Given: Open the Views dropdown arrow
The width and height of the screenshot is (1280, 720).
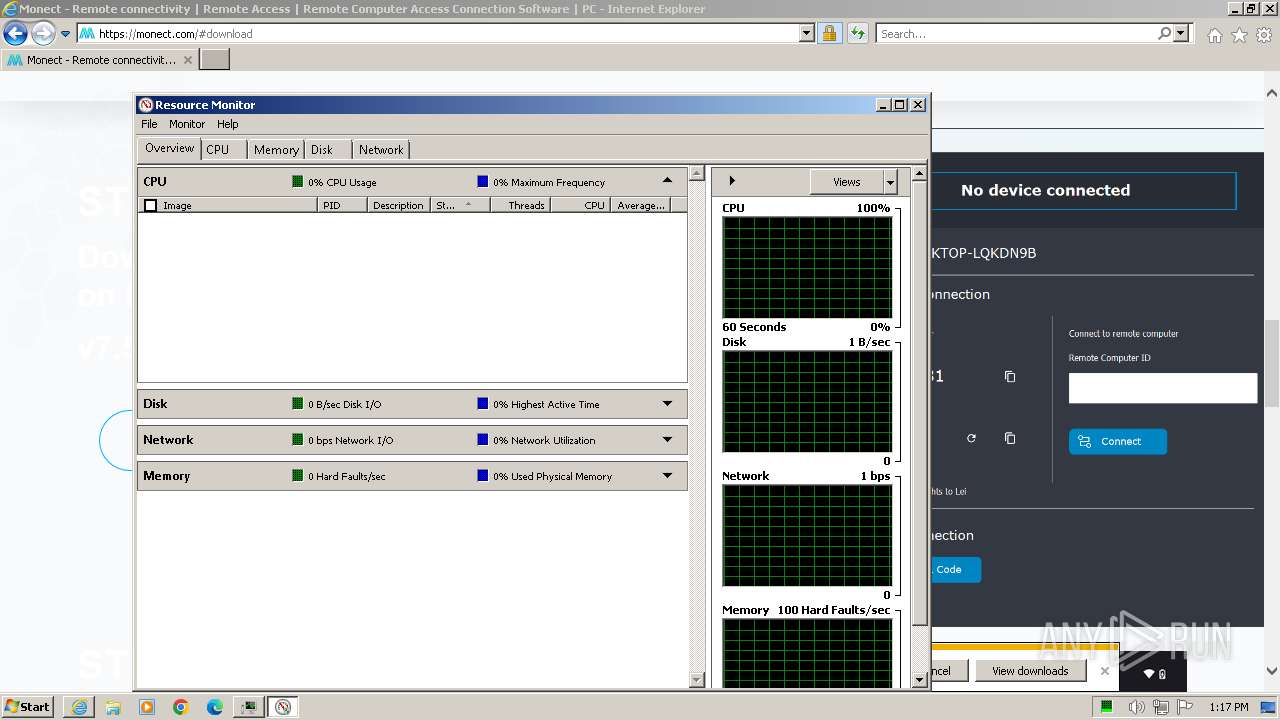Looking at the screenshot, I should click(x=890, y=182).
